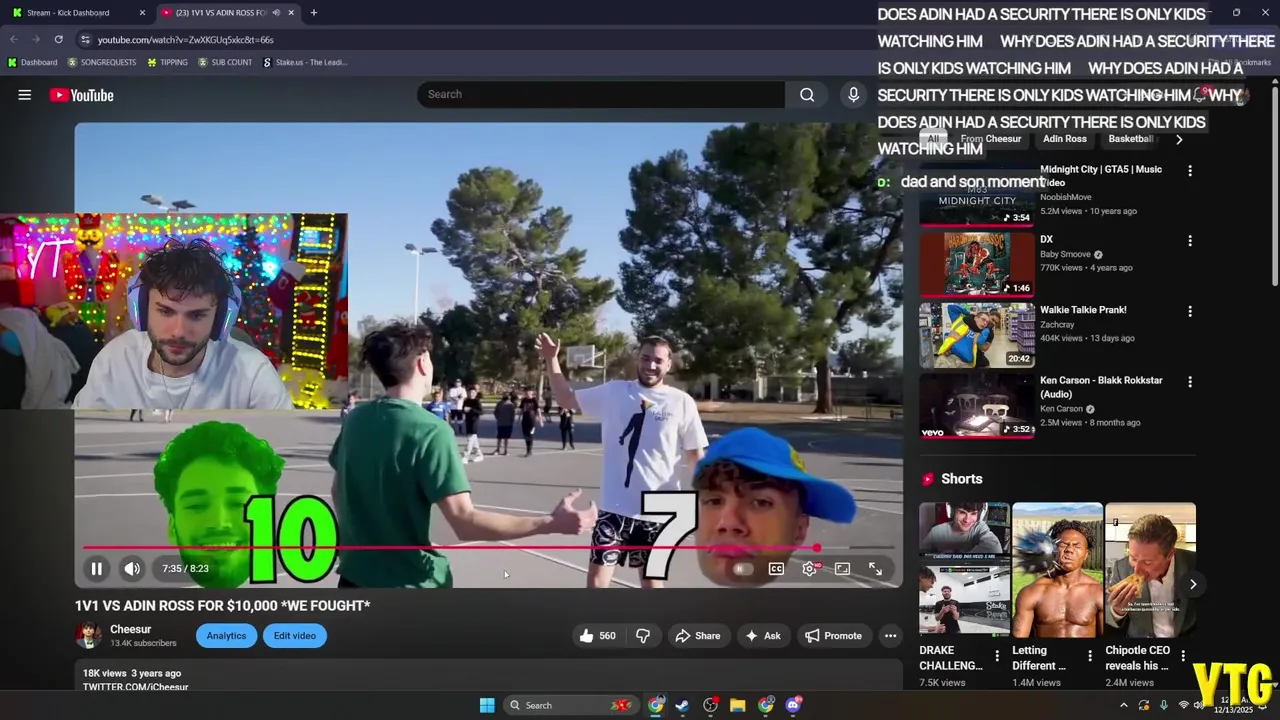Click the magnifier search button

pos(807,94)
